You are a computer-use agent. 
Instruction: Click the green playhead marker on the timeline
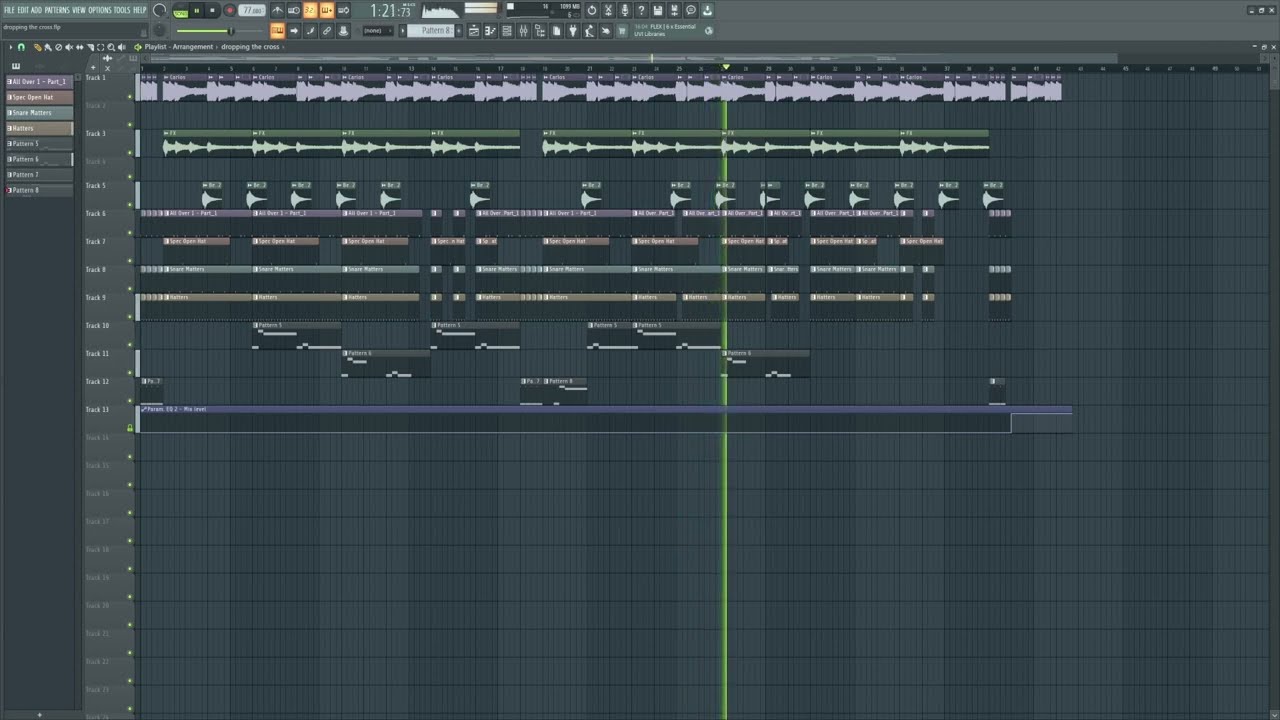(x=726, y=68)
